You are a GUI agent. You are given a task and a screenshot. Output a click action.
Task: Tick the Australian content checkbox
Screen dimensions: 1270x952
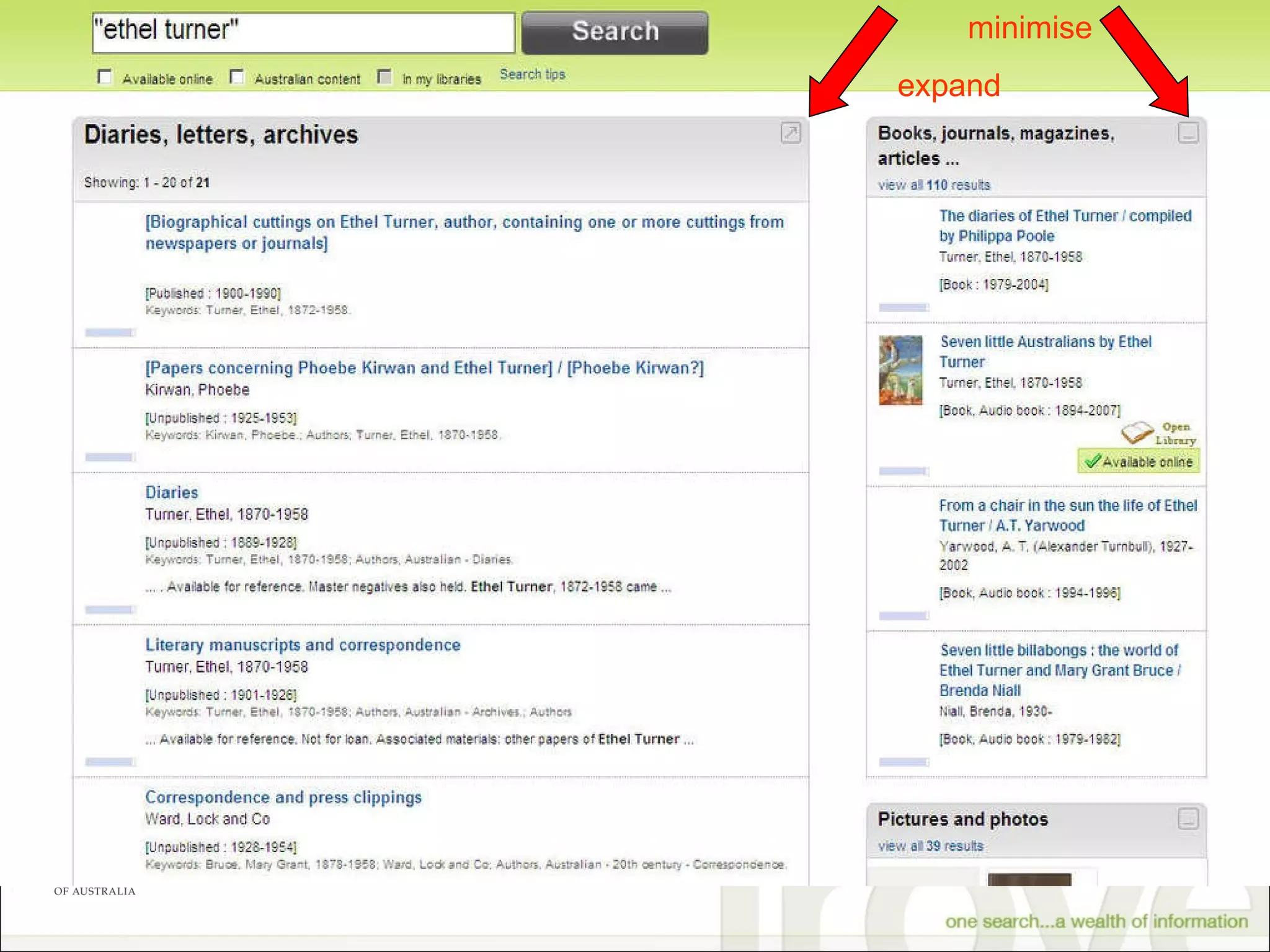point(237,77)
